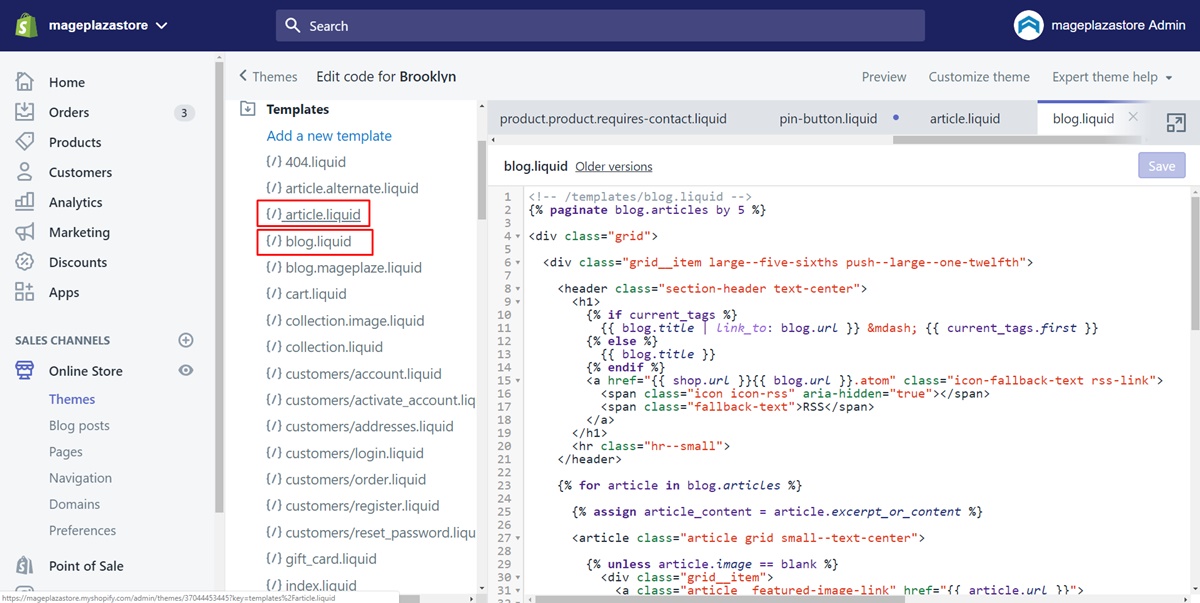Click the Save button
The width and height of the screenshot is (1200, 603).
click(1161, 166)
